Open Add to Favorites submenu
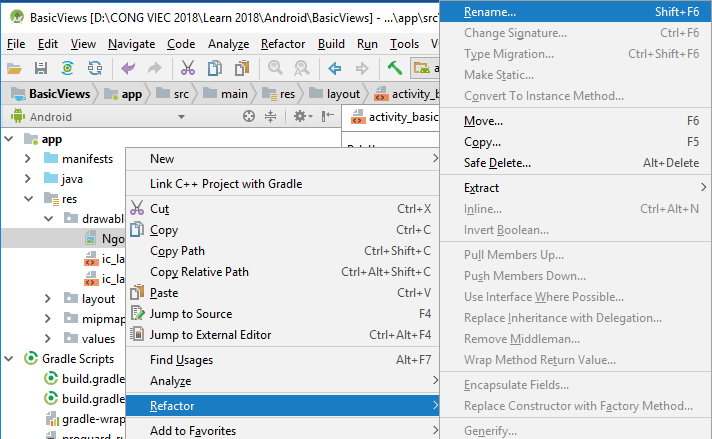The width and height of the screenshot is (712, 439). [282, 430]
